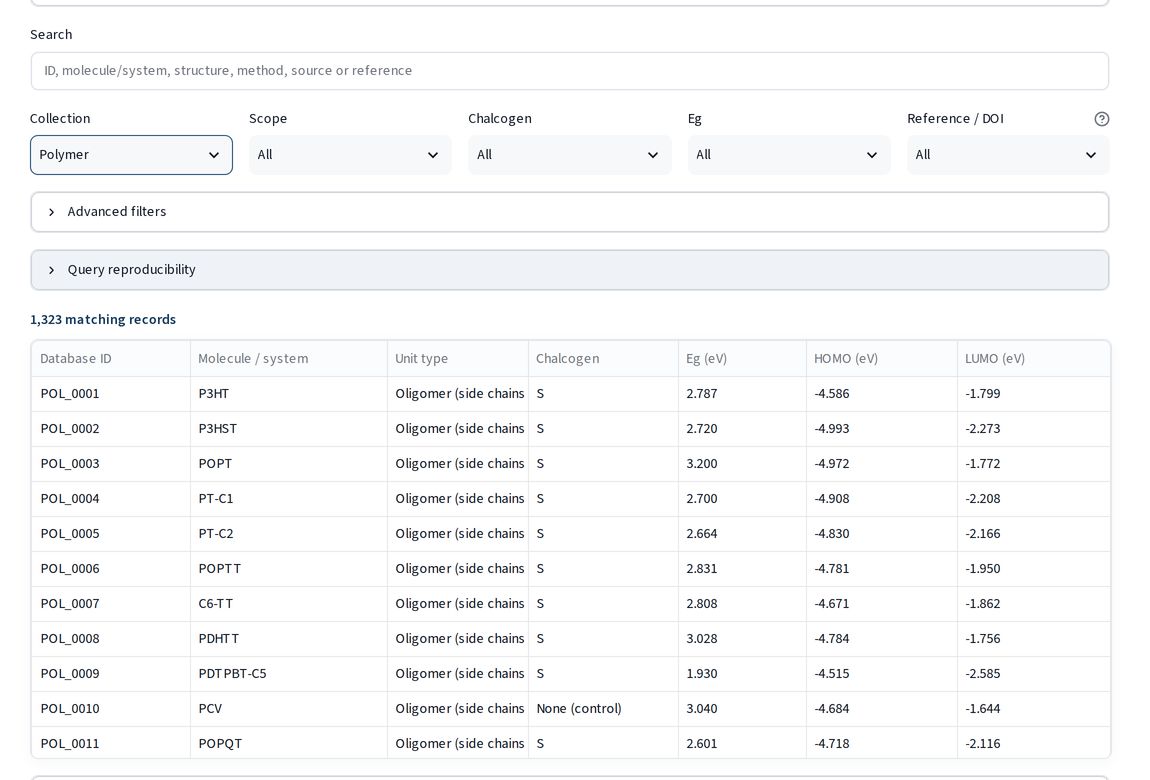The image size is (1150, 780).
Task: Click the PT-C2 molecule cell
Action: 289,534
